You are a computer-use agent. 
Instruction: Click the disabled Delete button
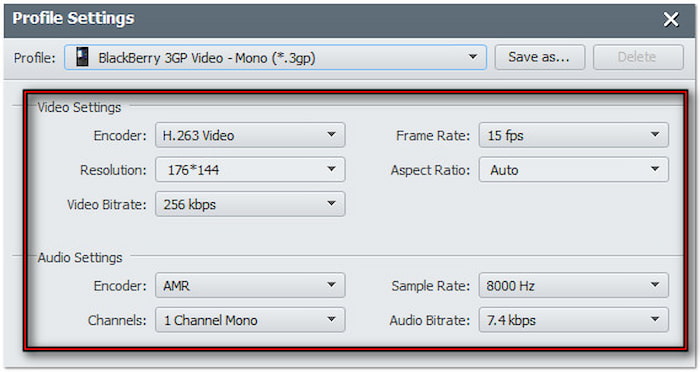click(638, 57)
